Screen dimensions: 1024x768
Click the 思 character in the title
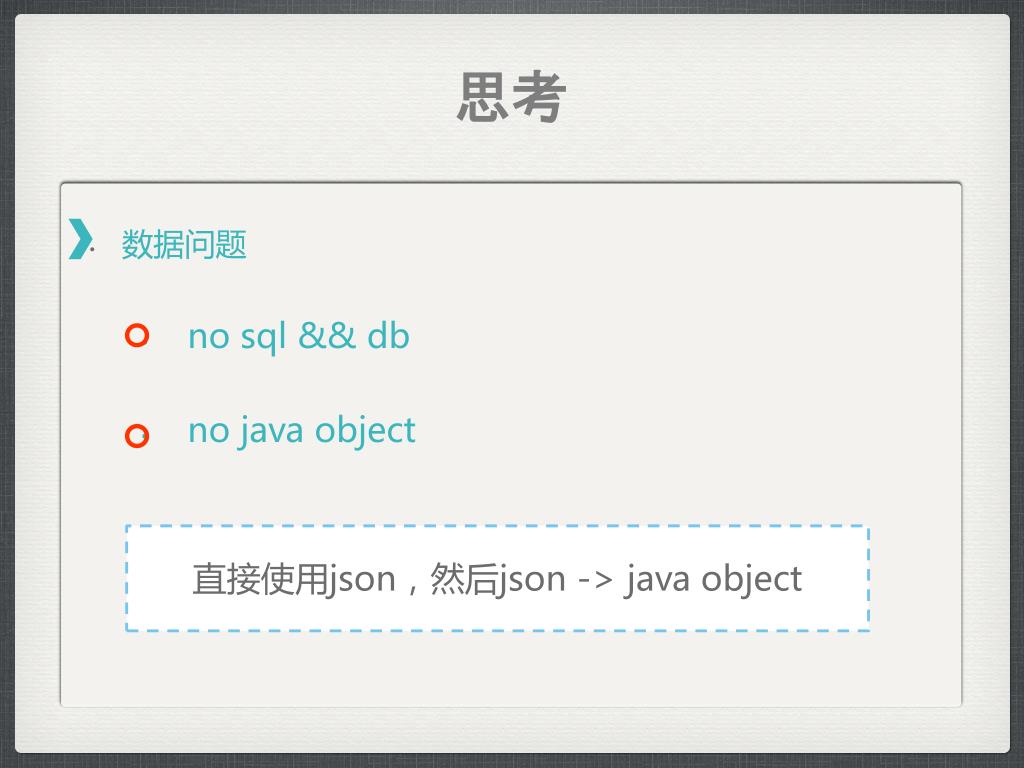pos(483,97)
